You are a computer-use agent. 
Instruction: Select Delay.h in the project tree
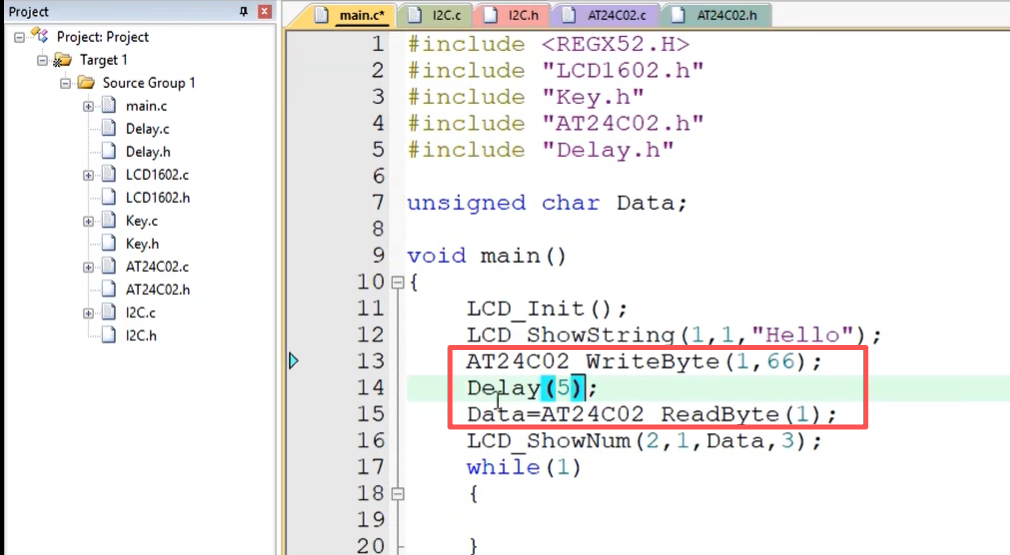148,152
